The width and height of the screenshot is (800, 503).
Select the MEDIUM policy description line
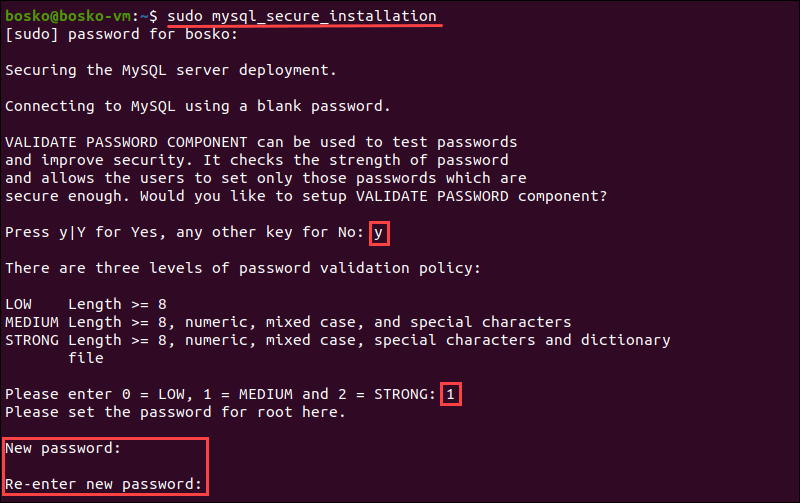pos(288,322)
